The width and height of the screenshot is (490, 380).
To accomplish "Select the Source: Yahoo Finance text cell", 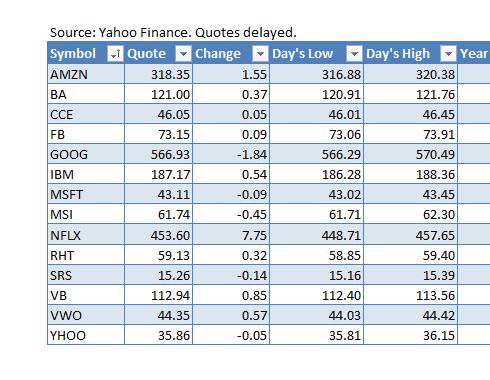I will tap(173, 33).
